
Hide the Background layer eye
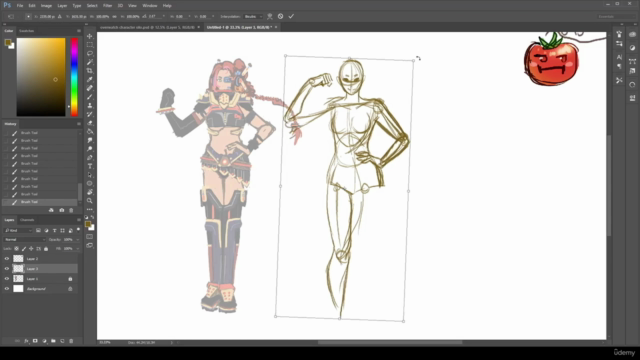tap(7, 289)
